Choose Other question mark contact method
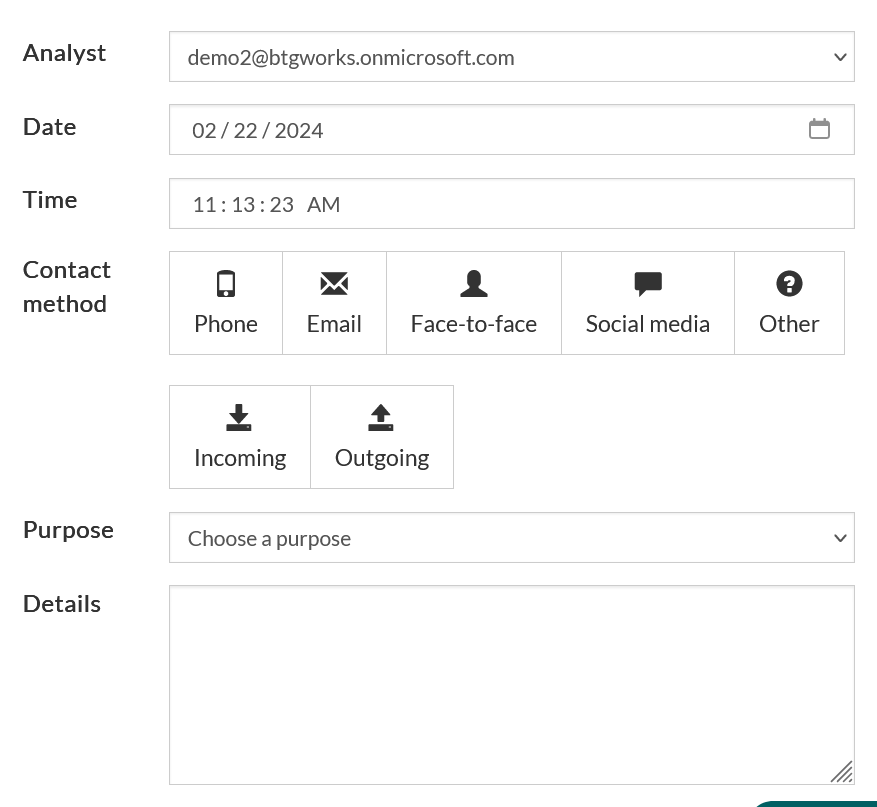This screenshot has height=807, width=877. pyautogui.click(x=789, y=303)
